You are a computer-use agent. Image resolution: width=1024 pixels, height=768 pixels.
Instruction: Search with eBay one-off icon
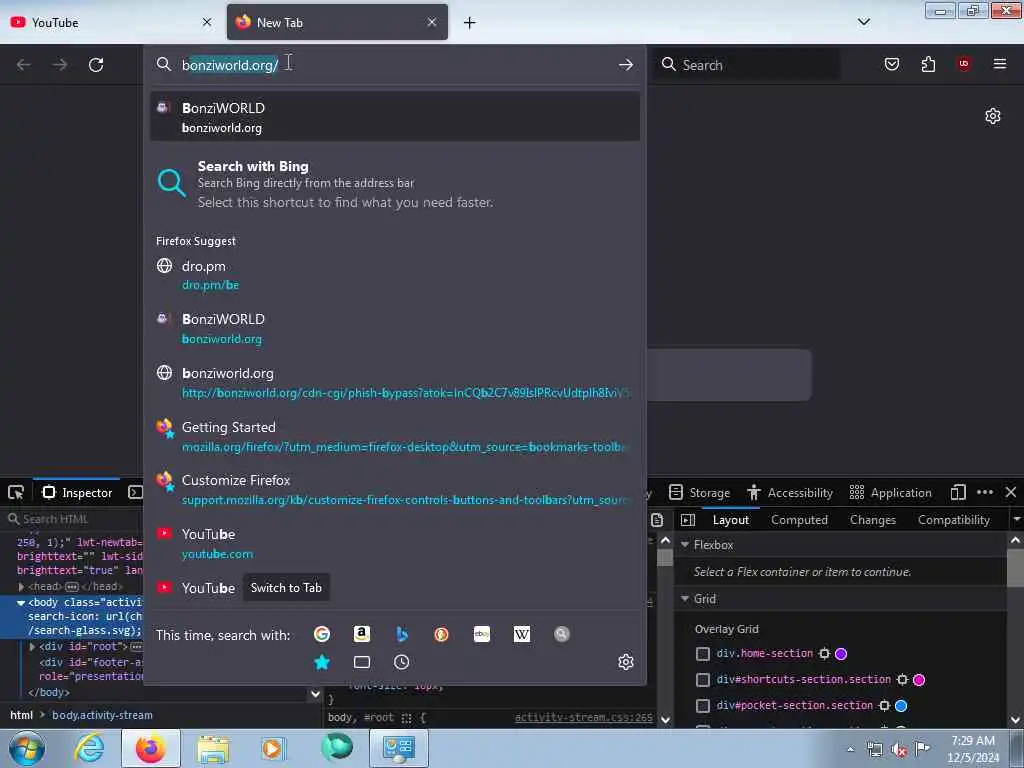click(x=482, y=634)
